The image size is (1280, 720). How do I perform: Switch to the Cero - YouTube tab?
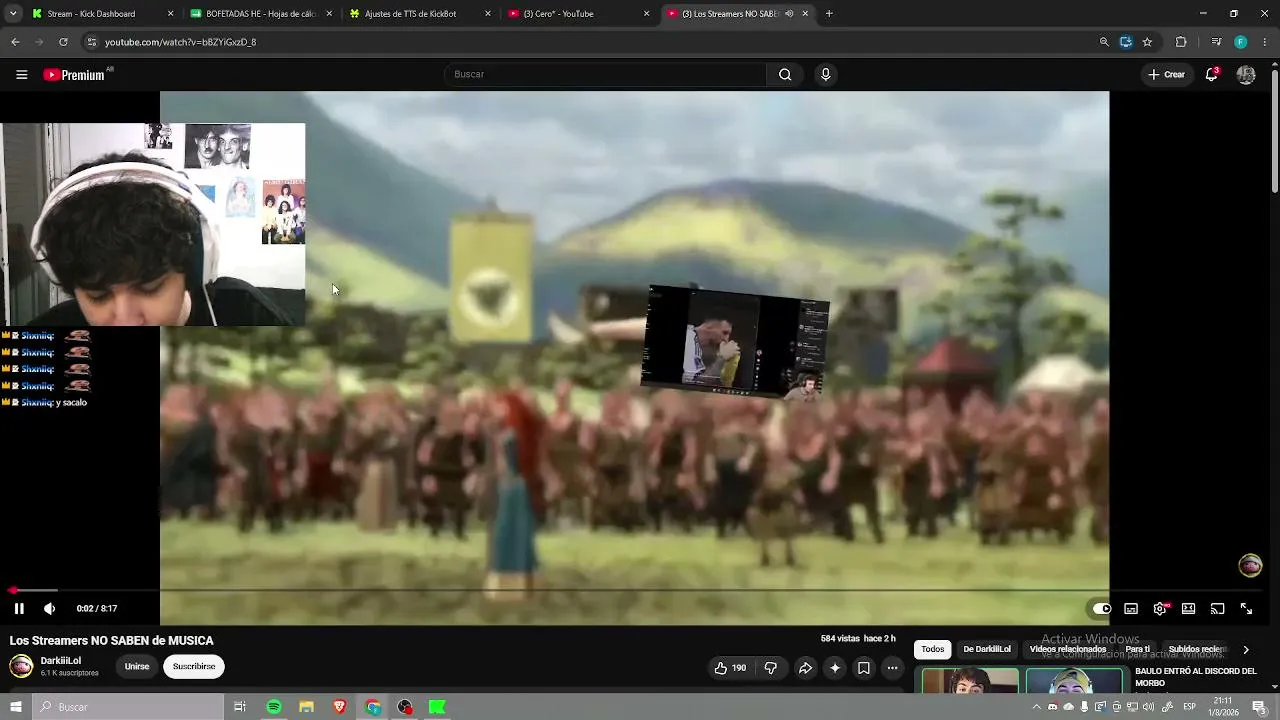click(578, 14)
